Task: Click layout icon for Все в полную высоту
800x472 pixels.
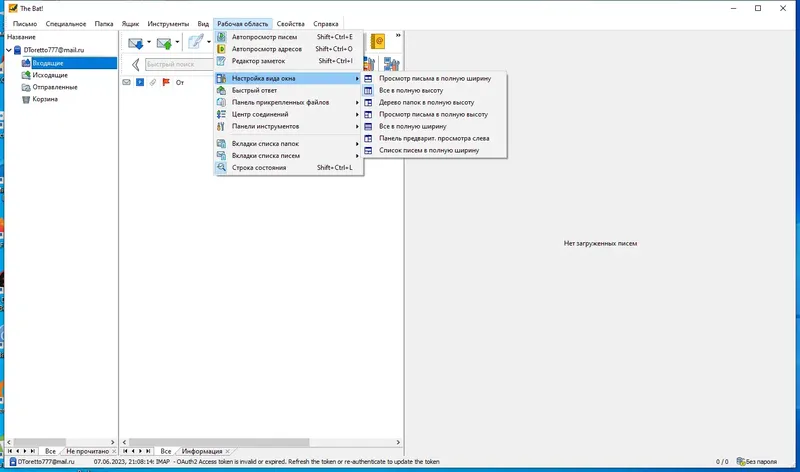Action: 368,90
